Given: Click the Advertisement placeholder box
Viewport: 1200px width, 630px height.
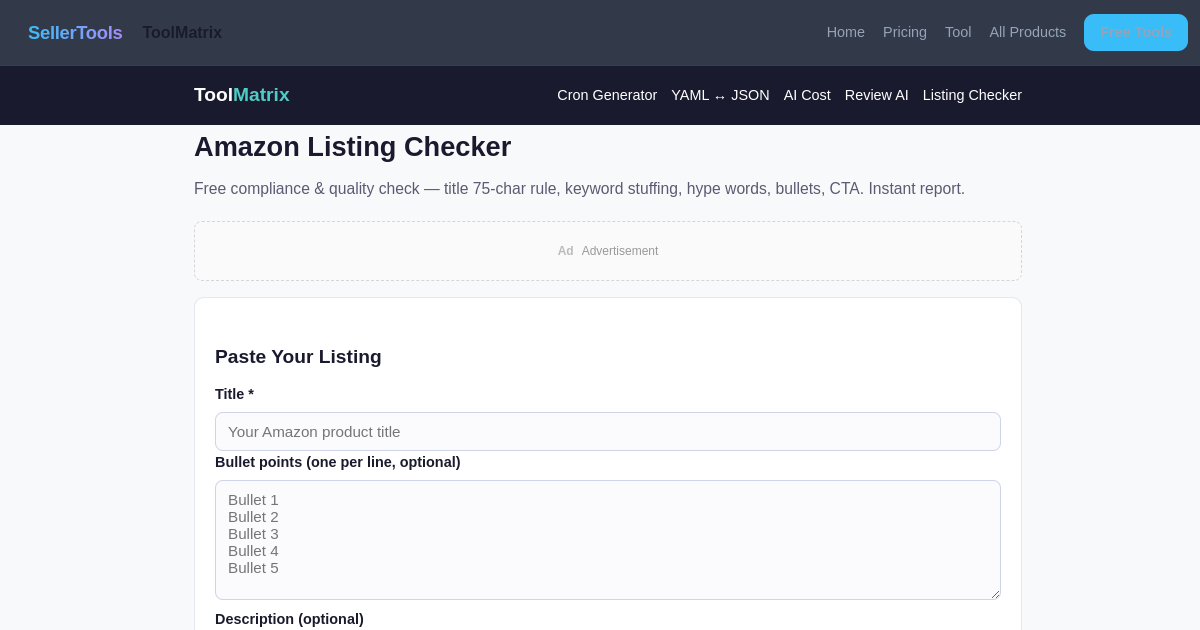Looking at the screenshot, I should point(608,251).
